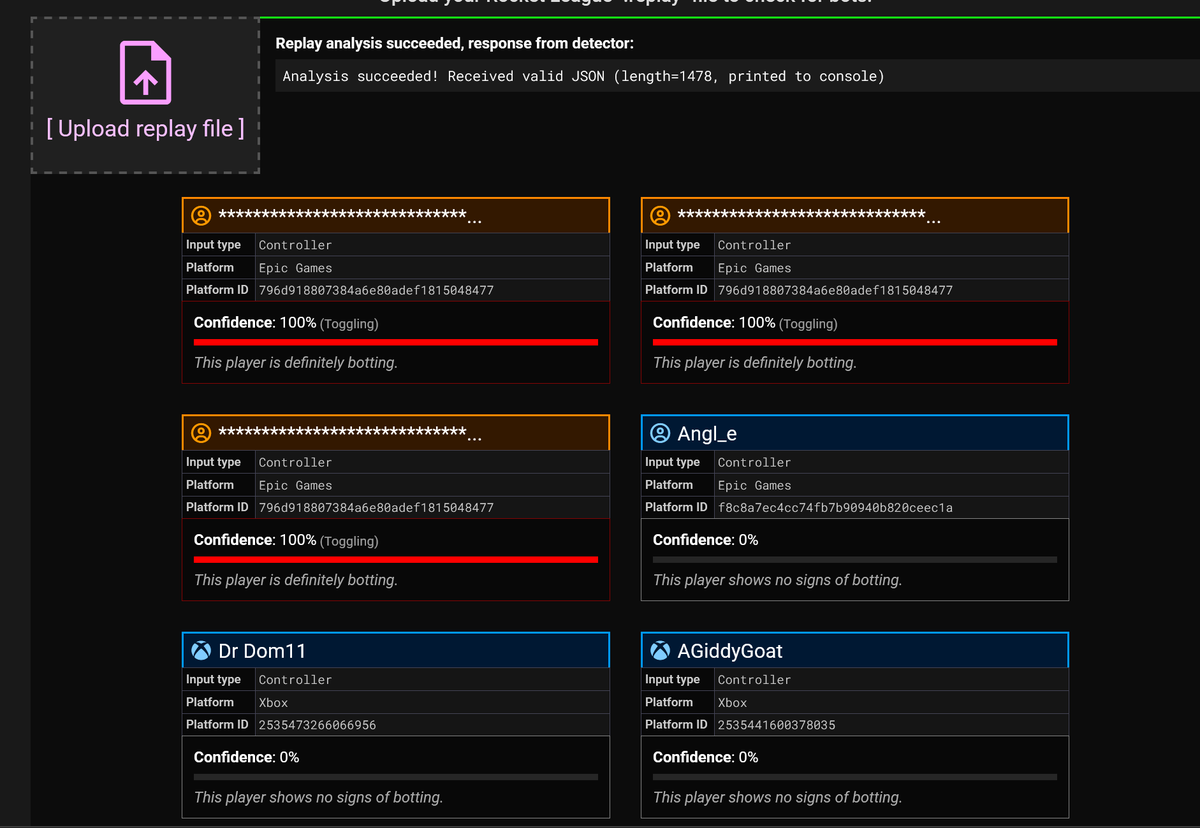Click the Dr Dom11 player name header
Screen dimensions: 1200x828
coord(396,650)
